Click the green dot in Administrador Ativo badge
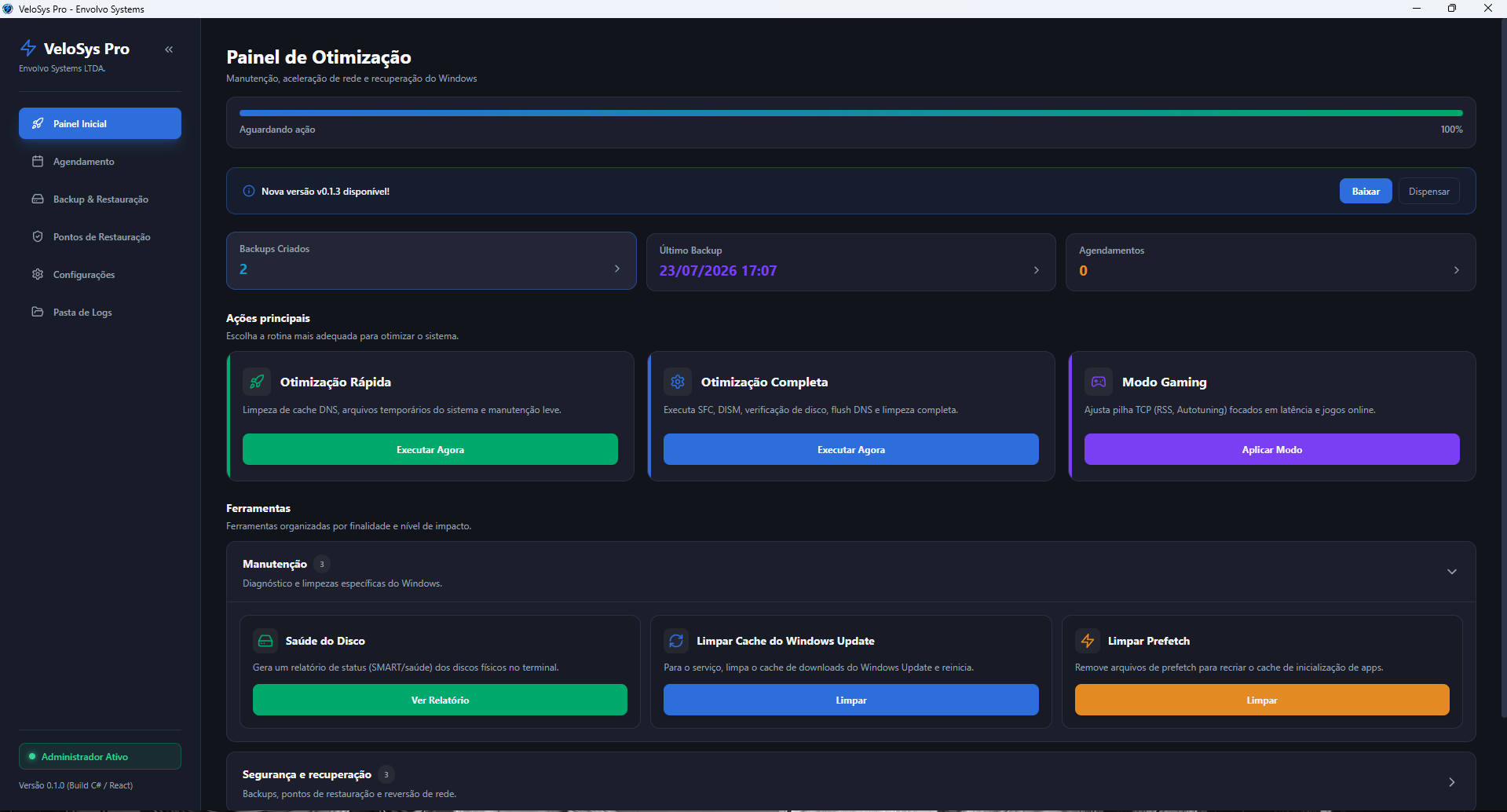The width and height of the screenshot is (1507, 812). 32,756
